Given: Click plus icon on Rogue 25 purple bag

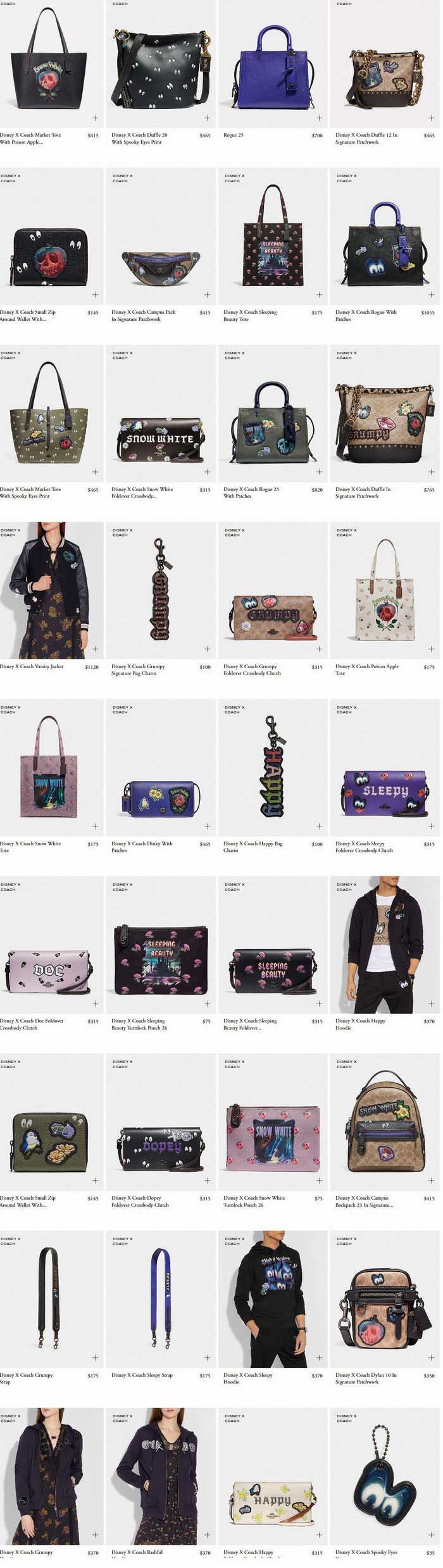Looking at the screenshot, I should [x=319, y=118].
